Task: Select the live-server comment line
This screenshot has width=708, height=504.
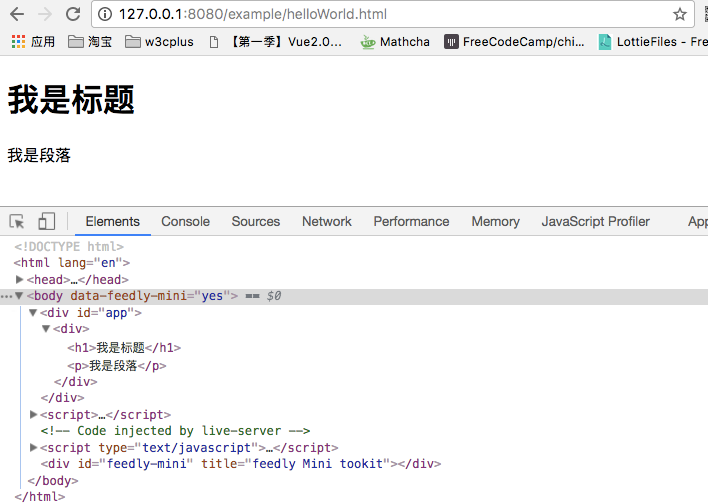Action: pyautogui.click(x=175, y=431)
